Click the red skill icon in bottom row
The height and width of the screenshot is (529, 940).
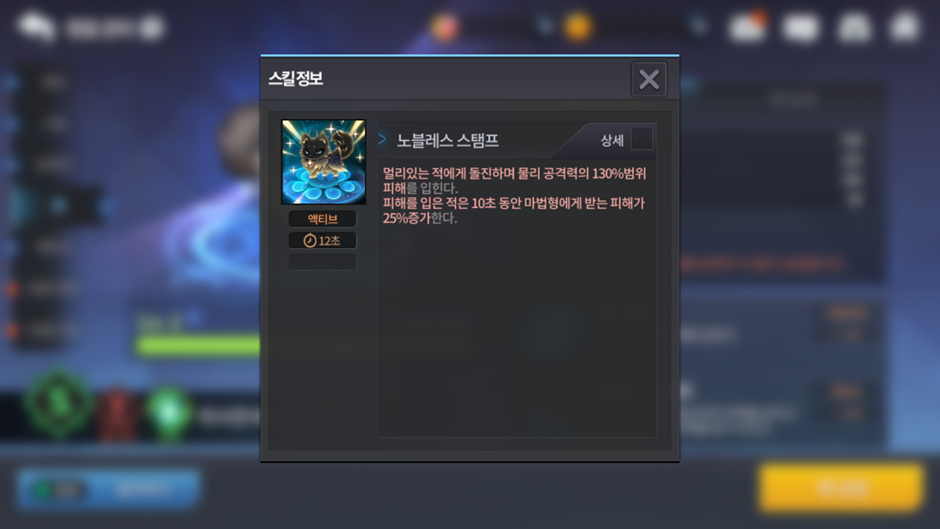click(x=118, y=414)
